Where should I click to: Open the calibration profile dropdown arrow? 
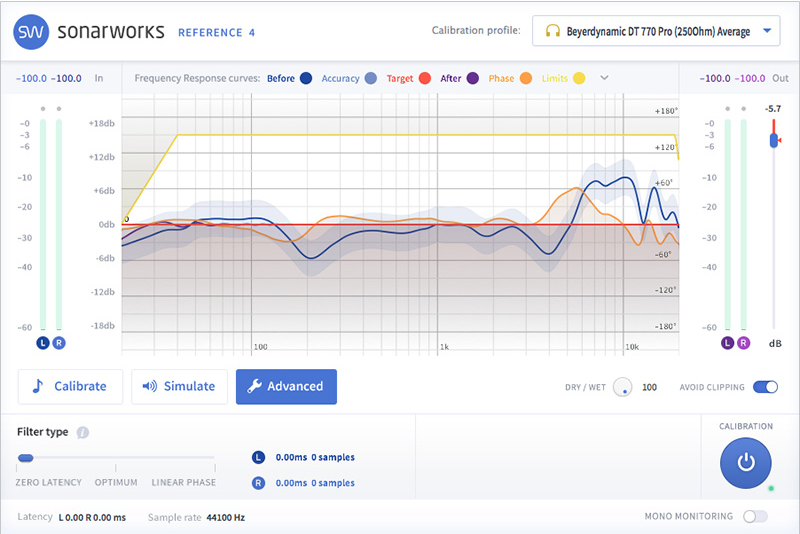tap(767, 31)
